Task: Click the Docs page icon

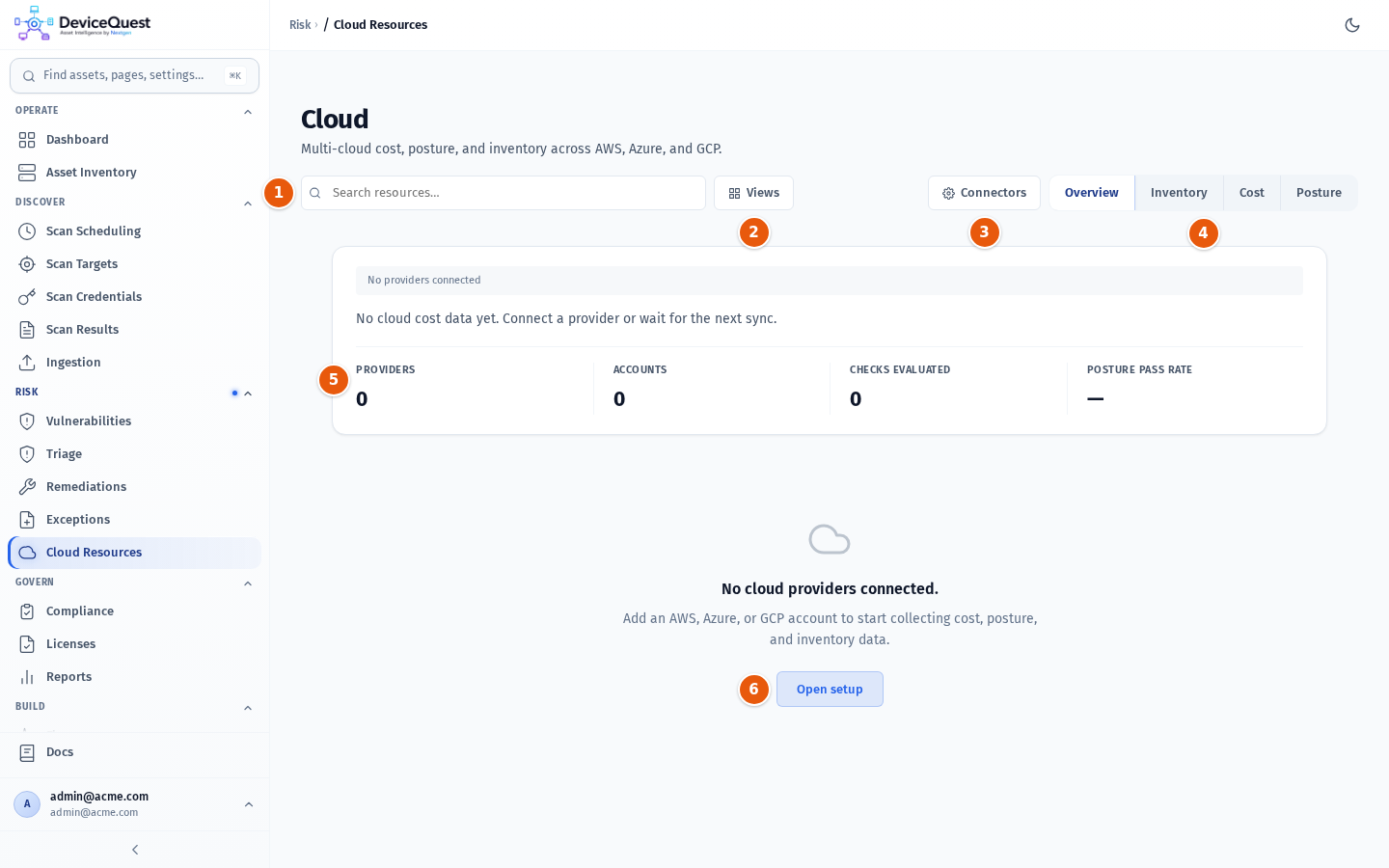Action: coord(27,752)
